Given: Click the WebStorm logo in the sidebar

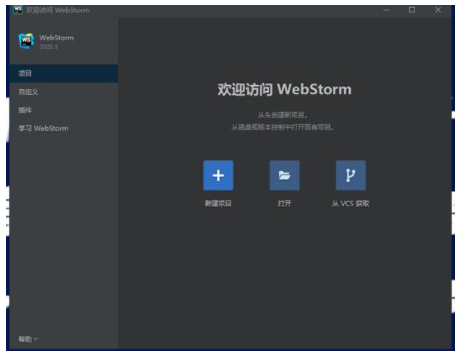Looking at the screenshot, I should tap(26, 41).
